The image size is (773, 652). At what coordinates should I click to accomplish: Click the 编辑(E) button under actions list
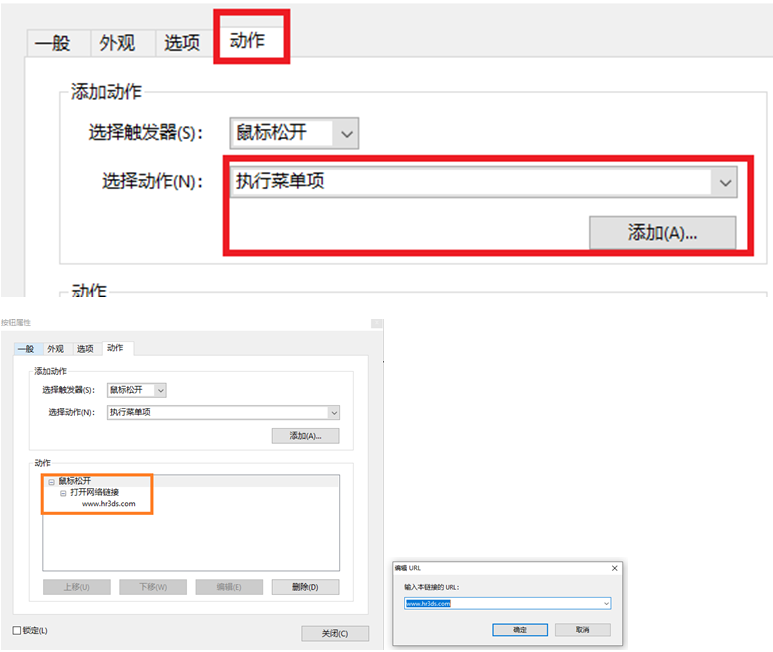[x=229, y=587]
